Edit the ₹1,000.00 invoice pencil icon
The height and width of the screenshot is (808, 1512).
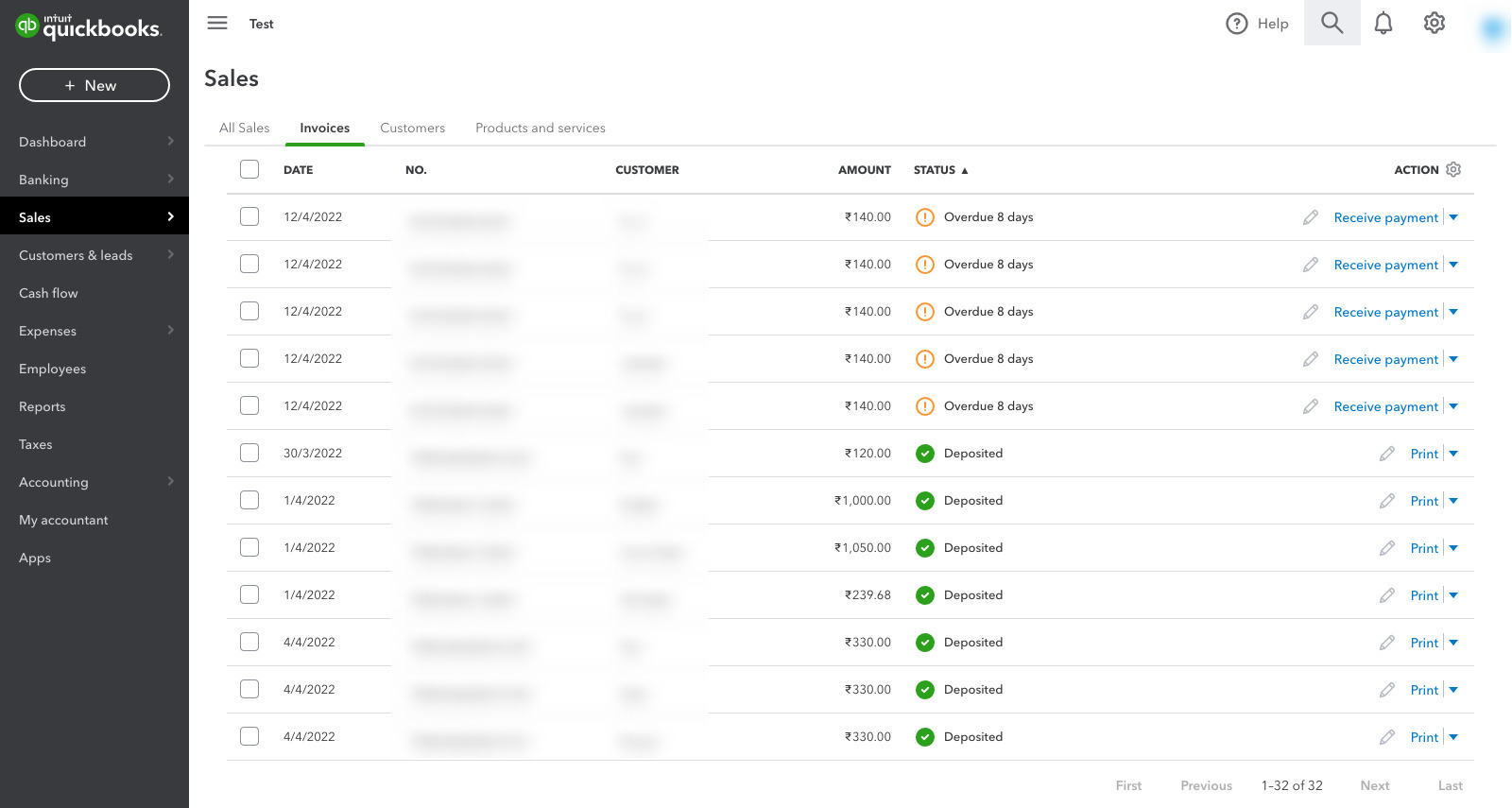[x=1387, y=501]
